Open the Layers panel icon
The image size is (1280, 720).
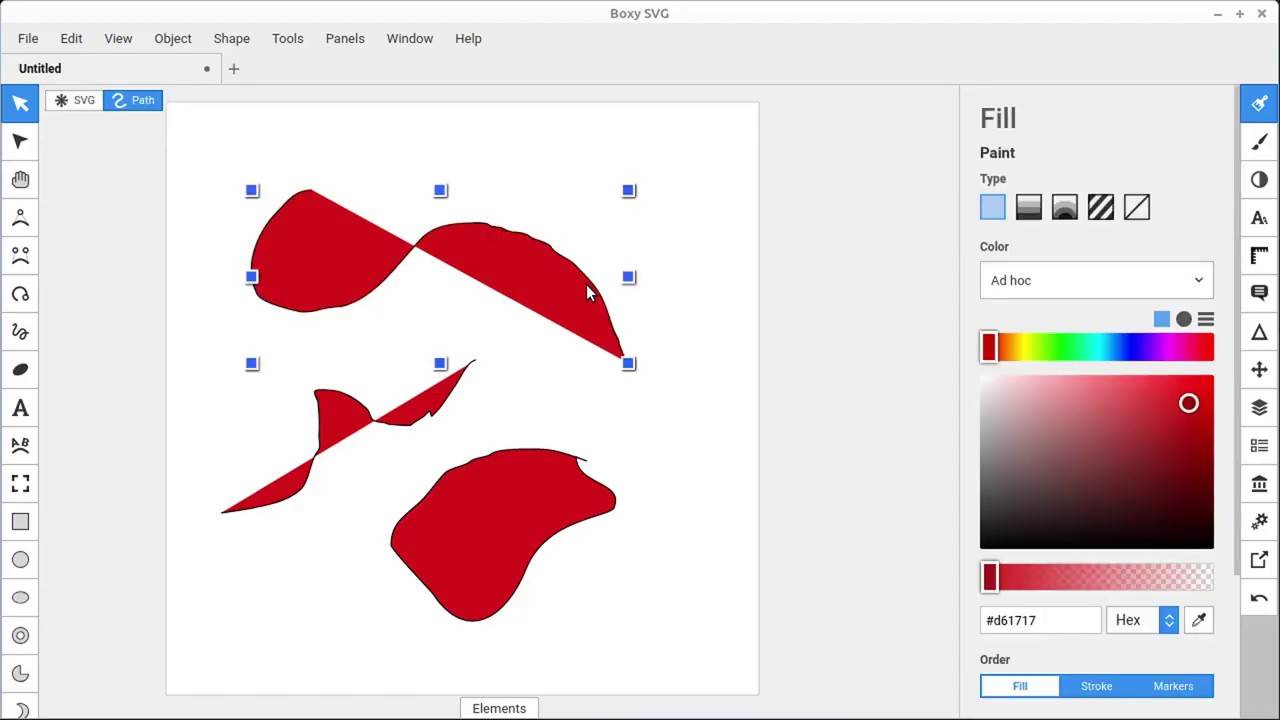1259,408
